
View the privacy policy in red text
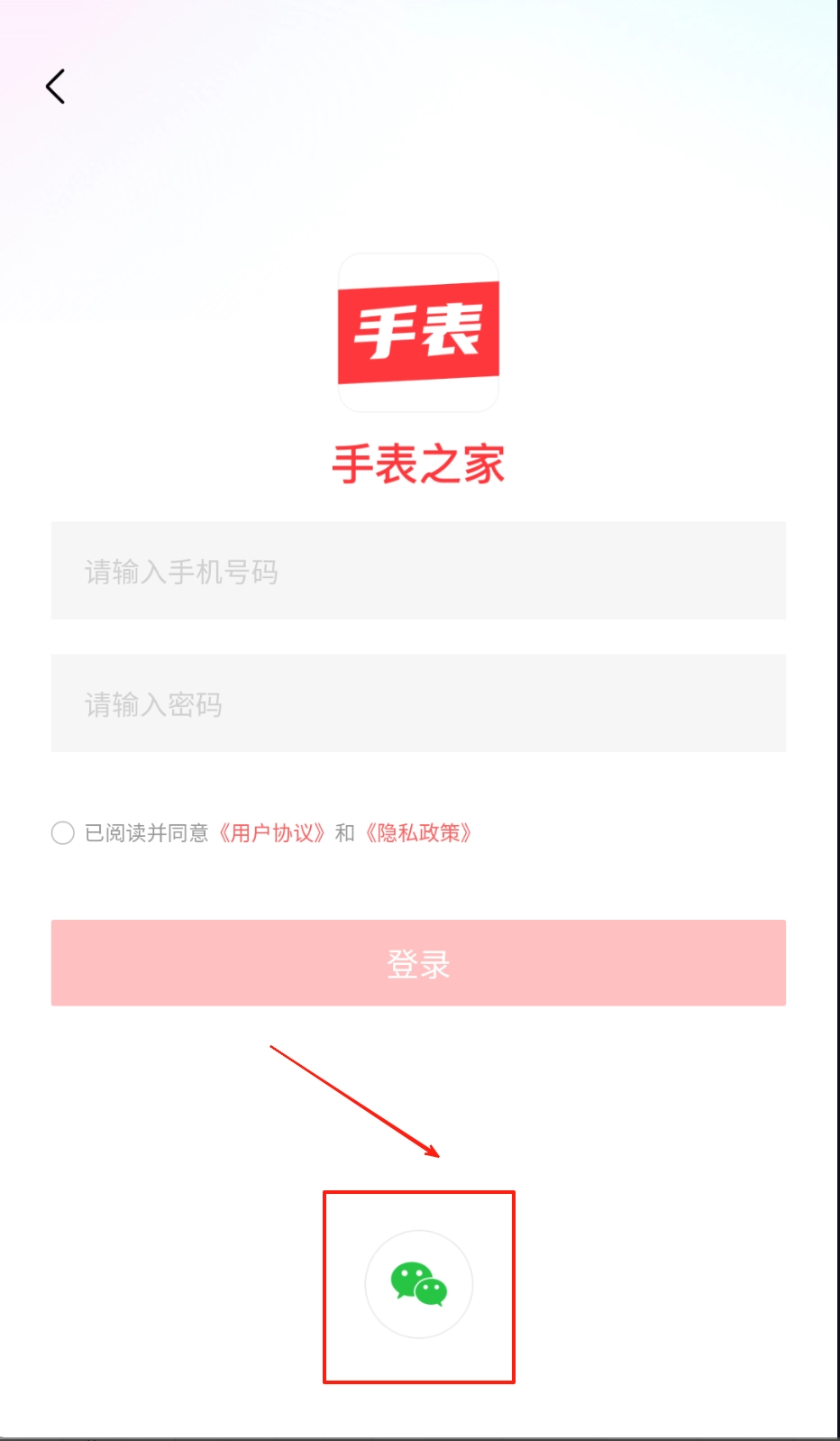click(419, 832)
